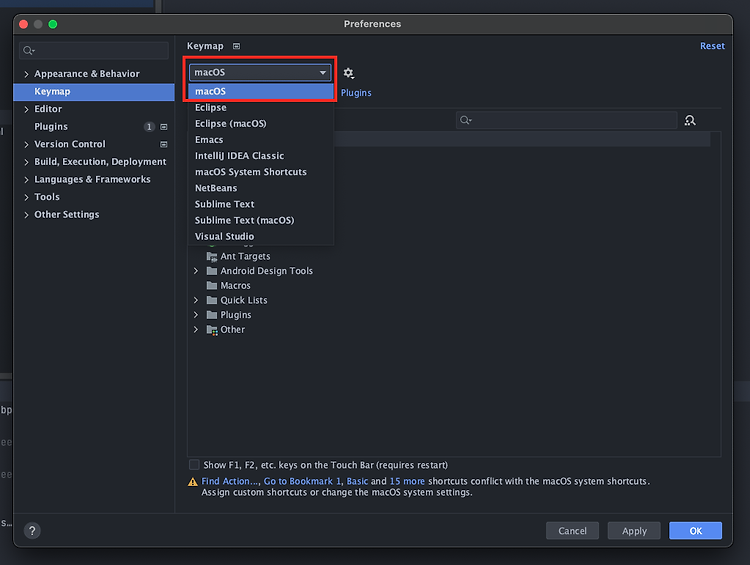
Task: Focus the keymap actions search field
Action: pos(566,120)
